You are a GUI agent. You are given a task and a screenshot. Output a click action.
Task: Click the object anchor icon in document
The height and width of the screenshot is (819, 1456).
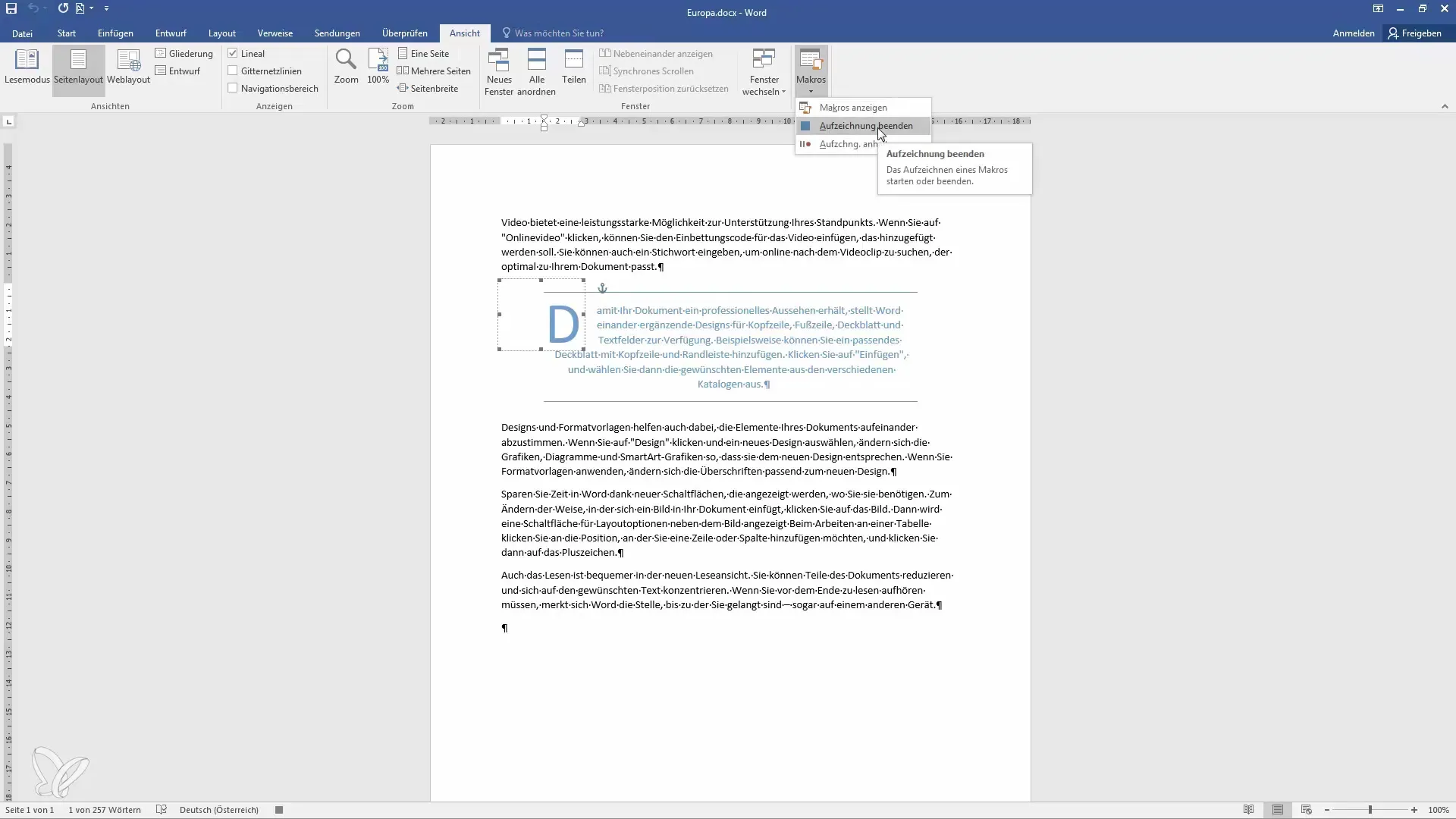coord(602,288)
